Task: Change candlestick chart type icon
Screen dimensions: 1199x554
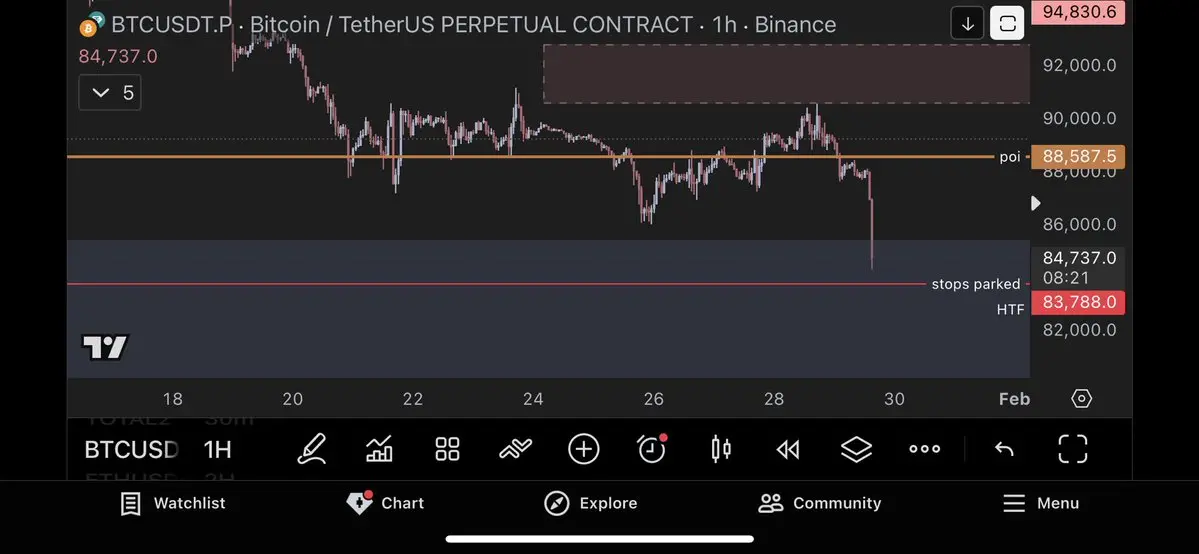Action: [x=720, y=449]
